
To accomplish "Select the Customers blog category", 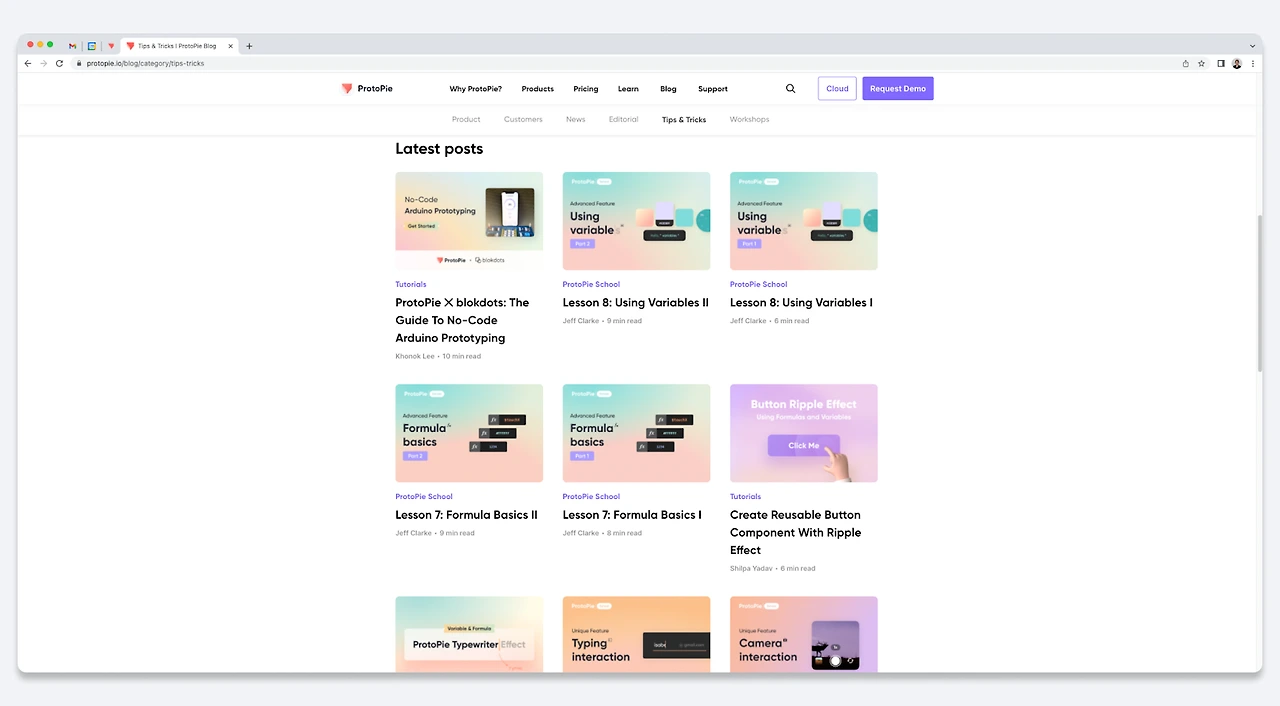I will point(523,119).
